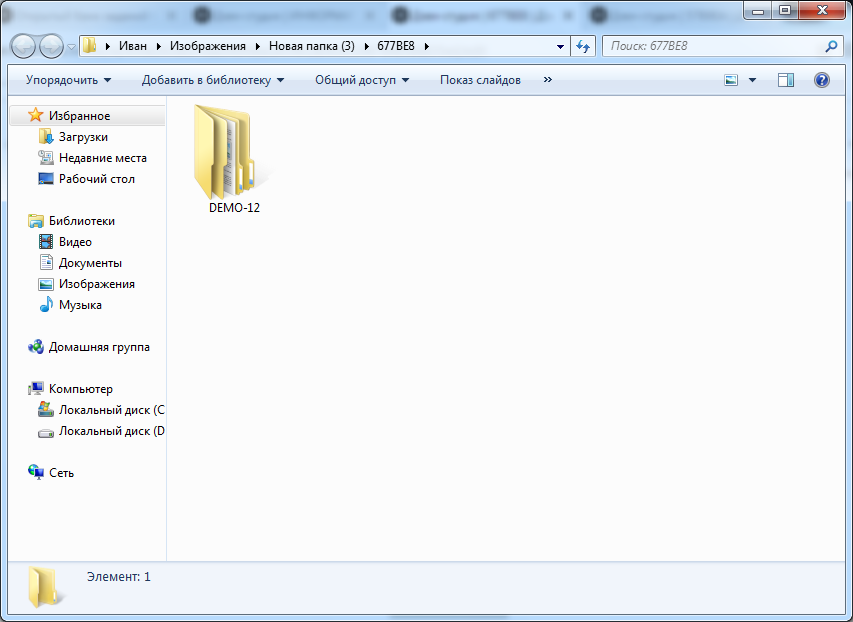This screenshot has width=853, height=622.
Task: Click the Видео library film icon
Action: pos(46,242)
